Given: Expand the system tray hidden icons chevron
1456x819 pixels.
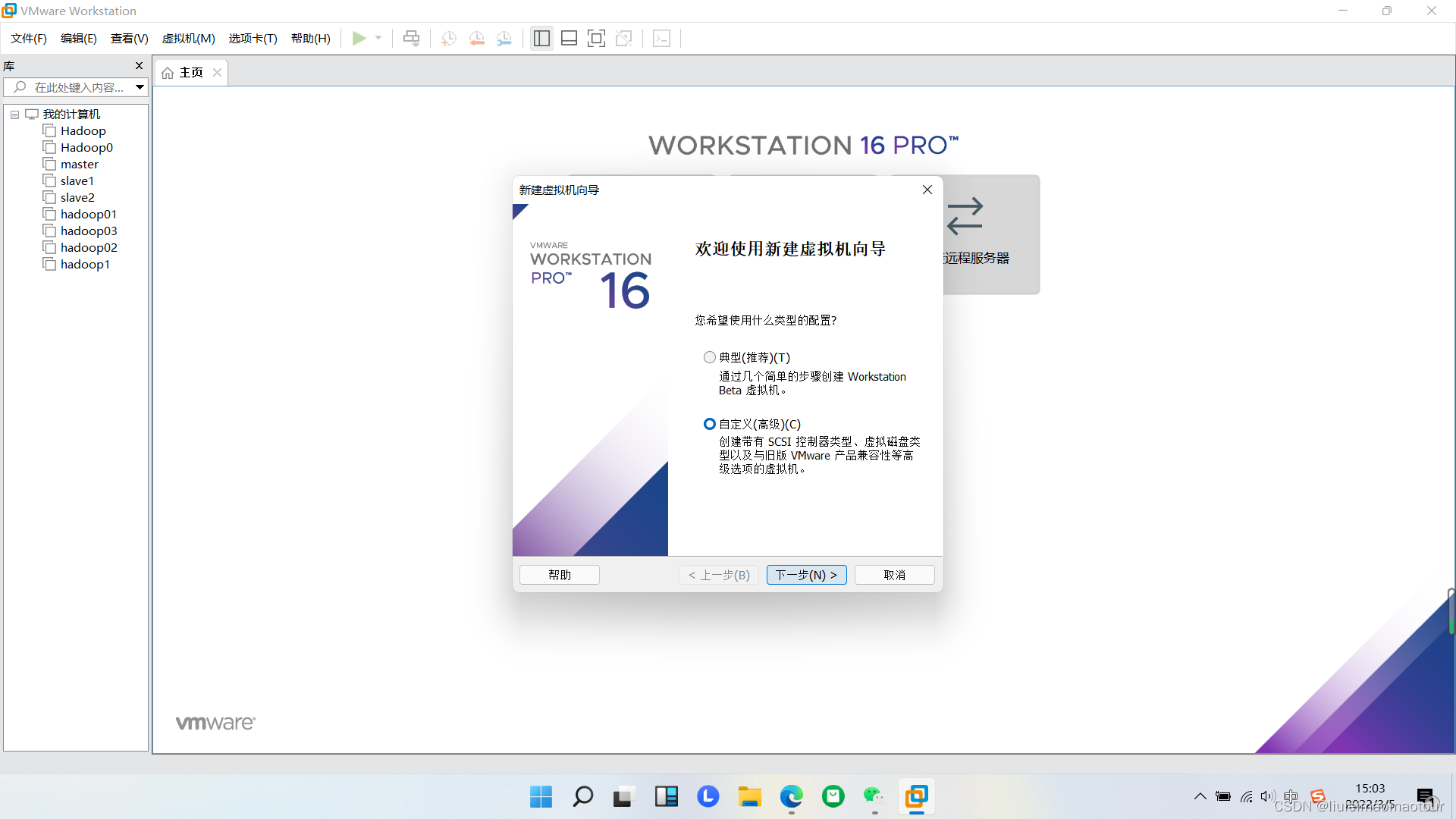Looking at the screenshot, I should 1200,796.
